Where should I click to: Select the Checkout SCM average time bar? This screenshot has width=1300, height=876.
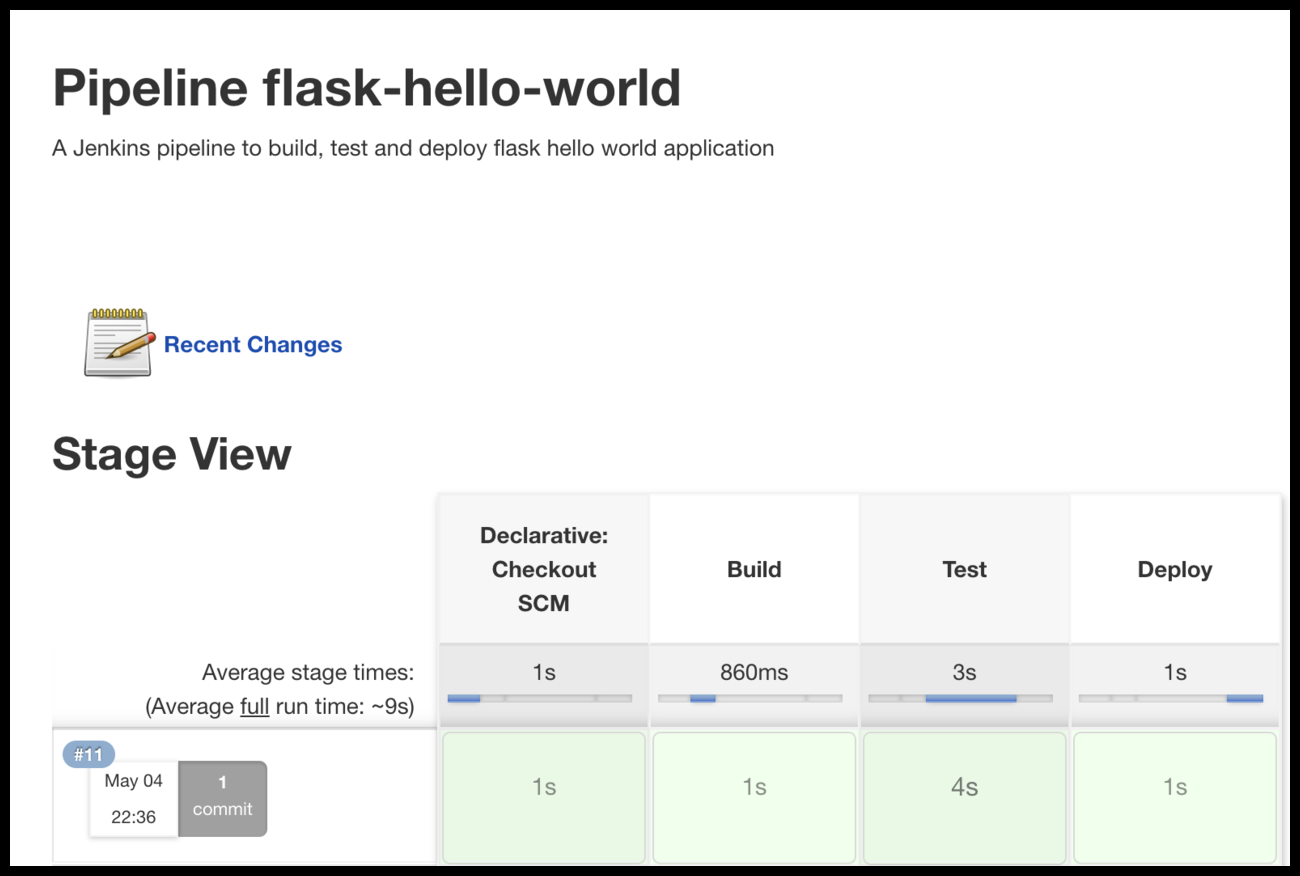[x=540, y=698]
